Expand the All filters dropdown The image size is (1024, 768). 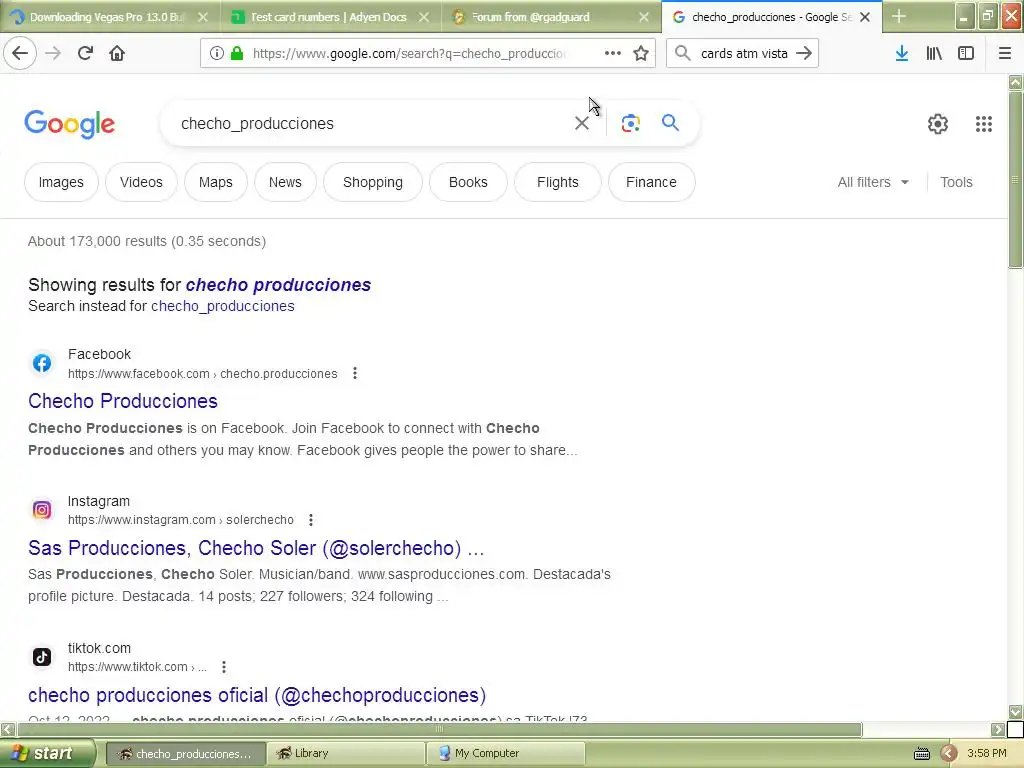873,182
